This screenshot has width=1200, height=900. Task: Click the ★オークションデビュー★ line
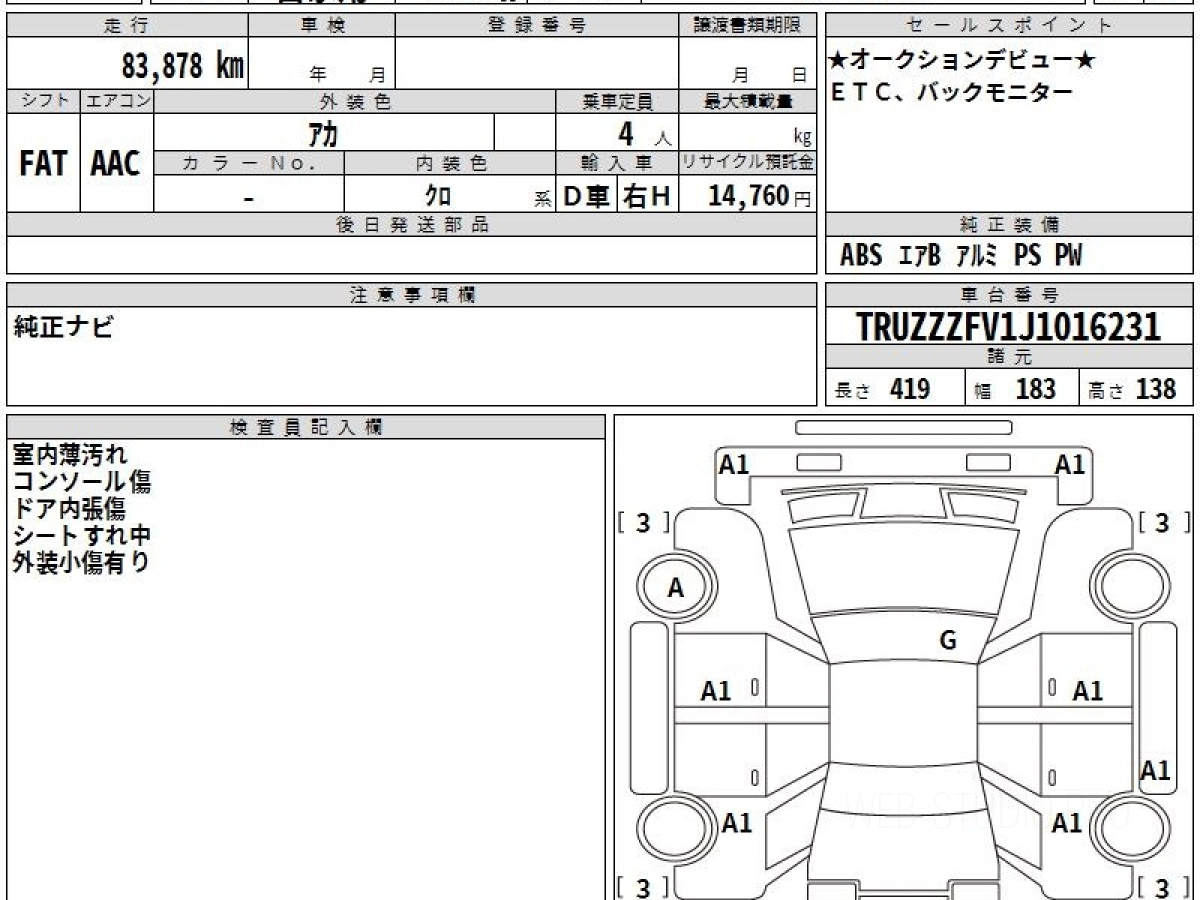(x=962, y=61)
